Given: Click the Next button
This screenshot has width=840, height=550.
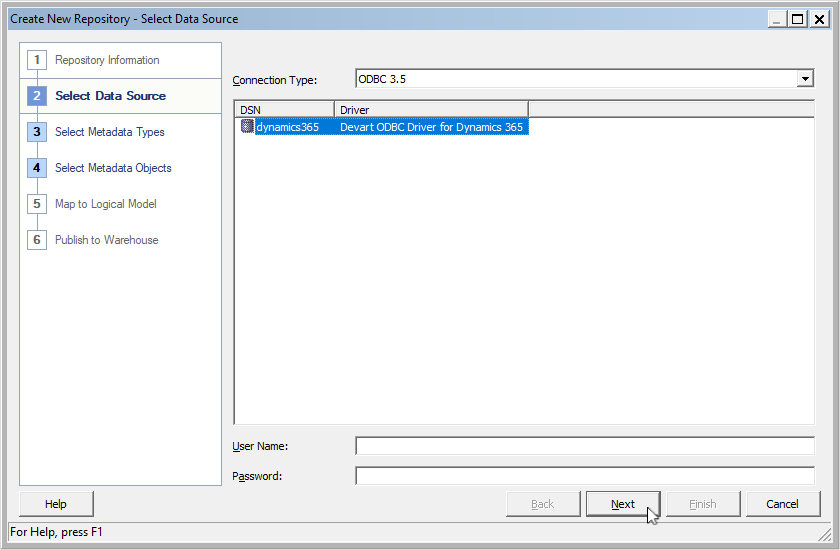Looking at the screenshot, I should tap(623, 504).
